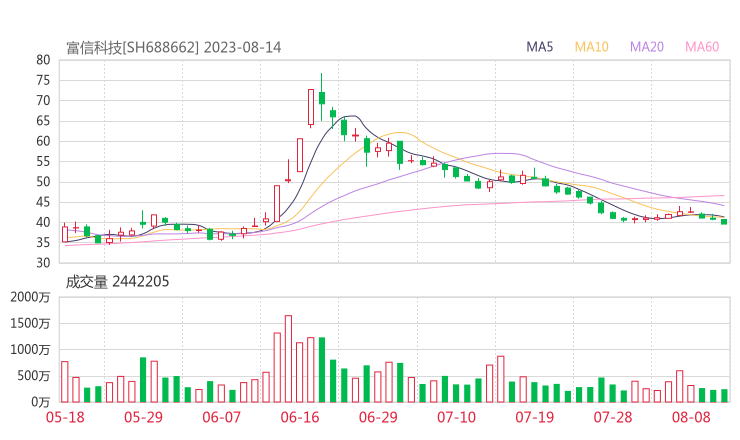740x440 pixels.
Task: Click the 07-10 date label
Action: 456,417
